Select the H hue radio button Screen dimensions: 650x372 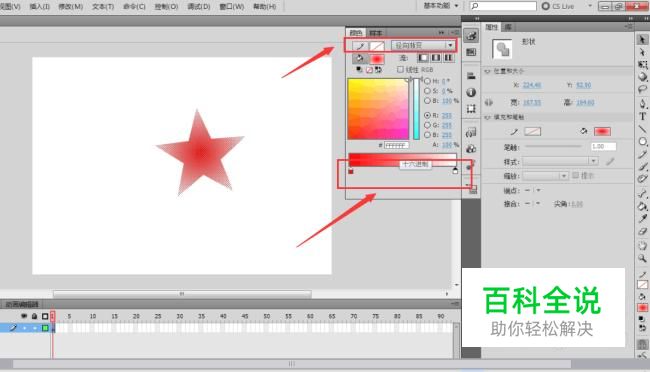pos(427,81)
